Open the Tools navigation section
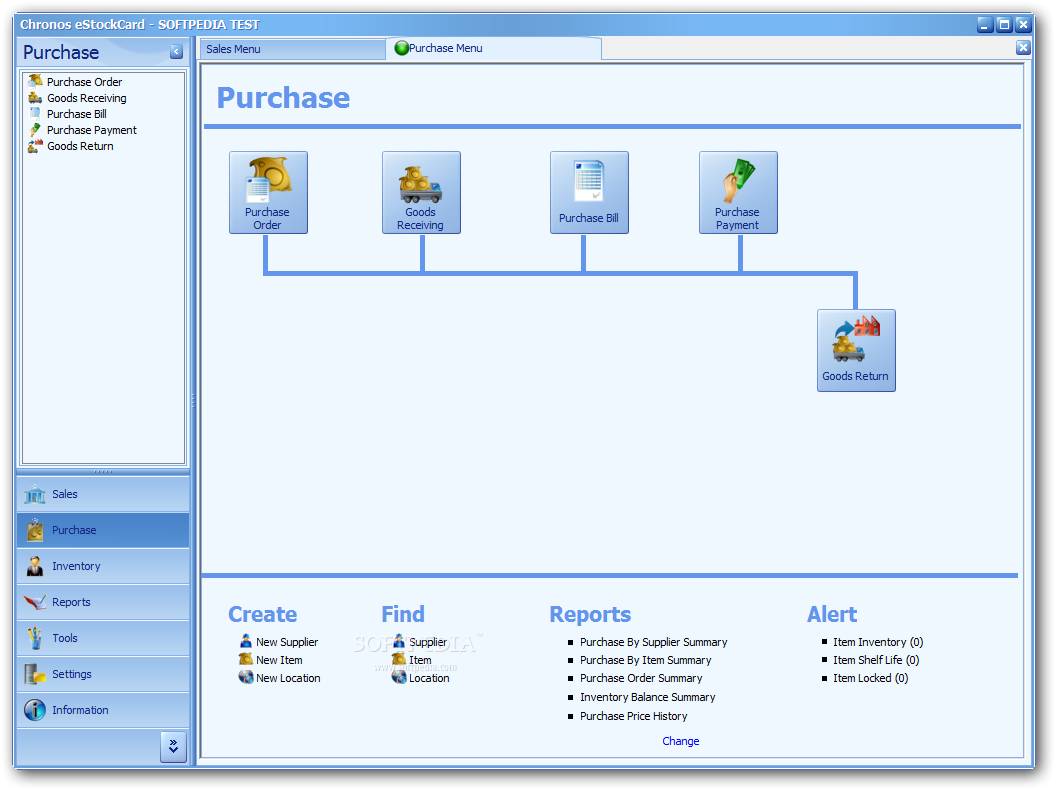Screen dimensions: 1056x790 [103, 638]
